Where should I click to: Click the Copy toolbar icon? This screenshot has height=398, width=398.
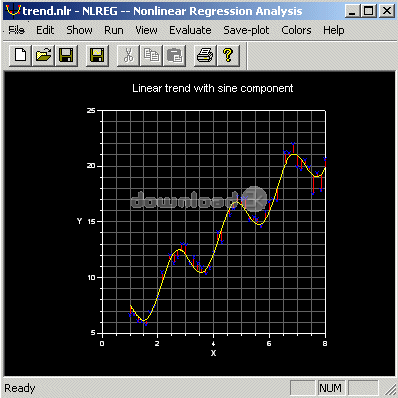[x=151, y=55]
